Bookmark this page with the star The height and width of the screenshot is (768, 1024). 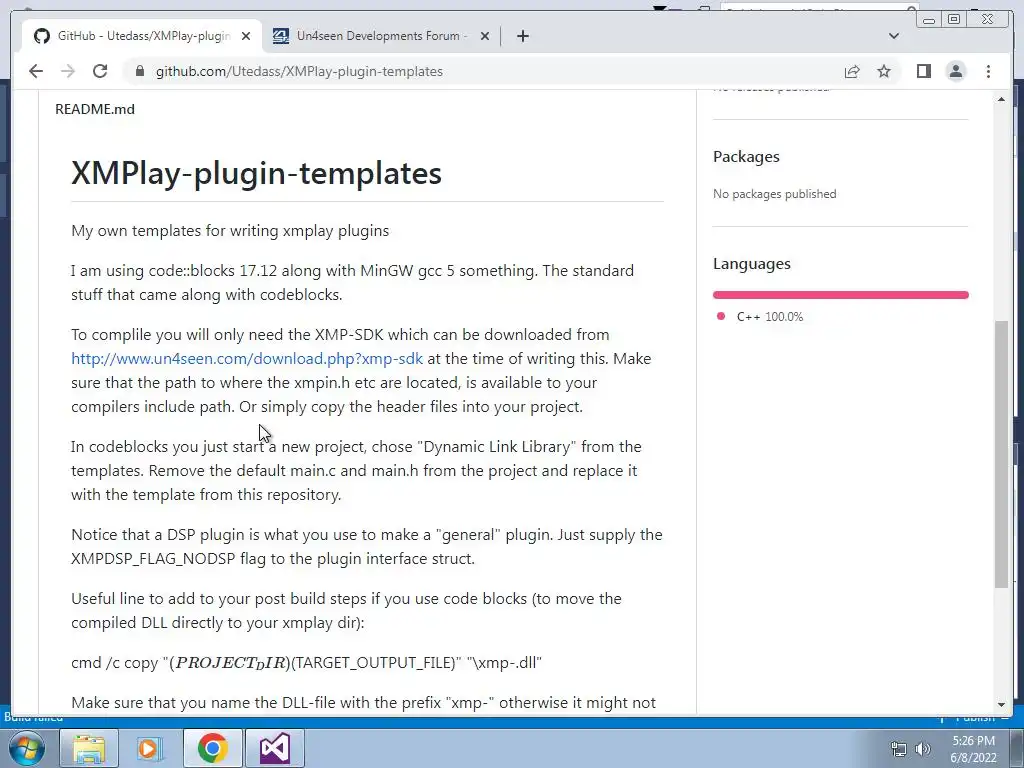tap(884, 71)
